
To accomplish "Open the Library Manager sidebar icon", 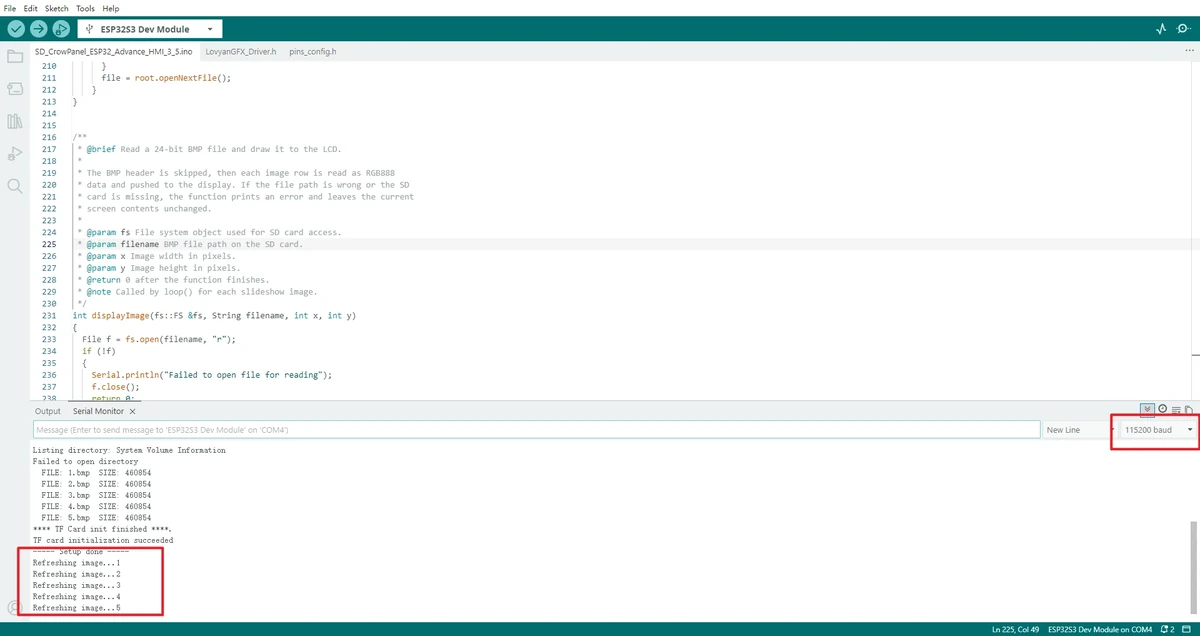I will coord(15,121).
